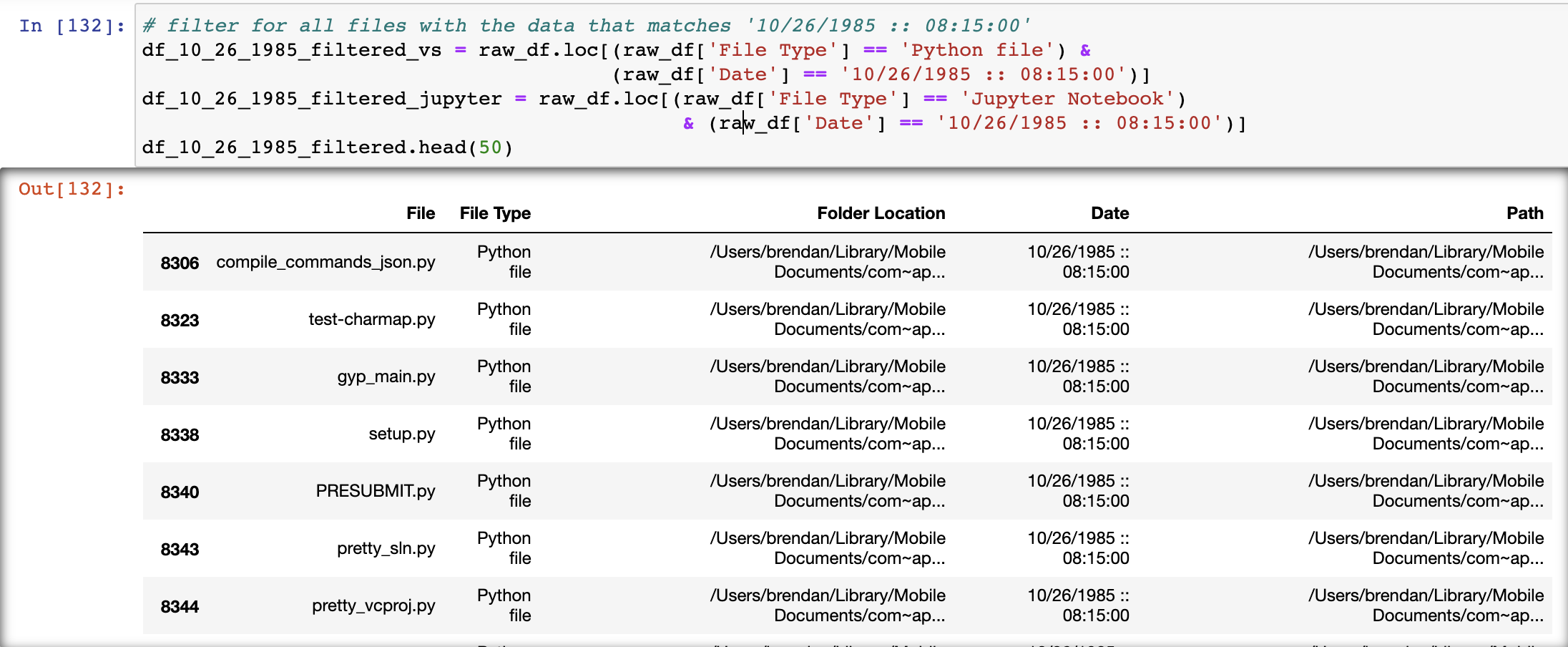The image size is (1568, 647).
Task: Click the setup.py file cell
Action: coord(402,434)
